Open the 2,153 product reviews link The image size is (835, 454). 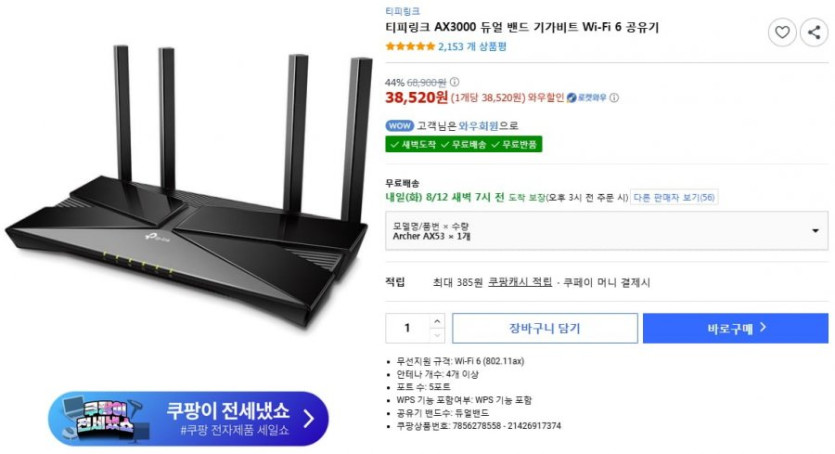[472, 47]
